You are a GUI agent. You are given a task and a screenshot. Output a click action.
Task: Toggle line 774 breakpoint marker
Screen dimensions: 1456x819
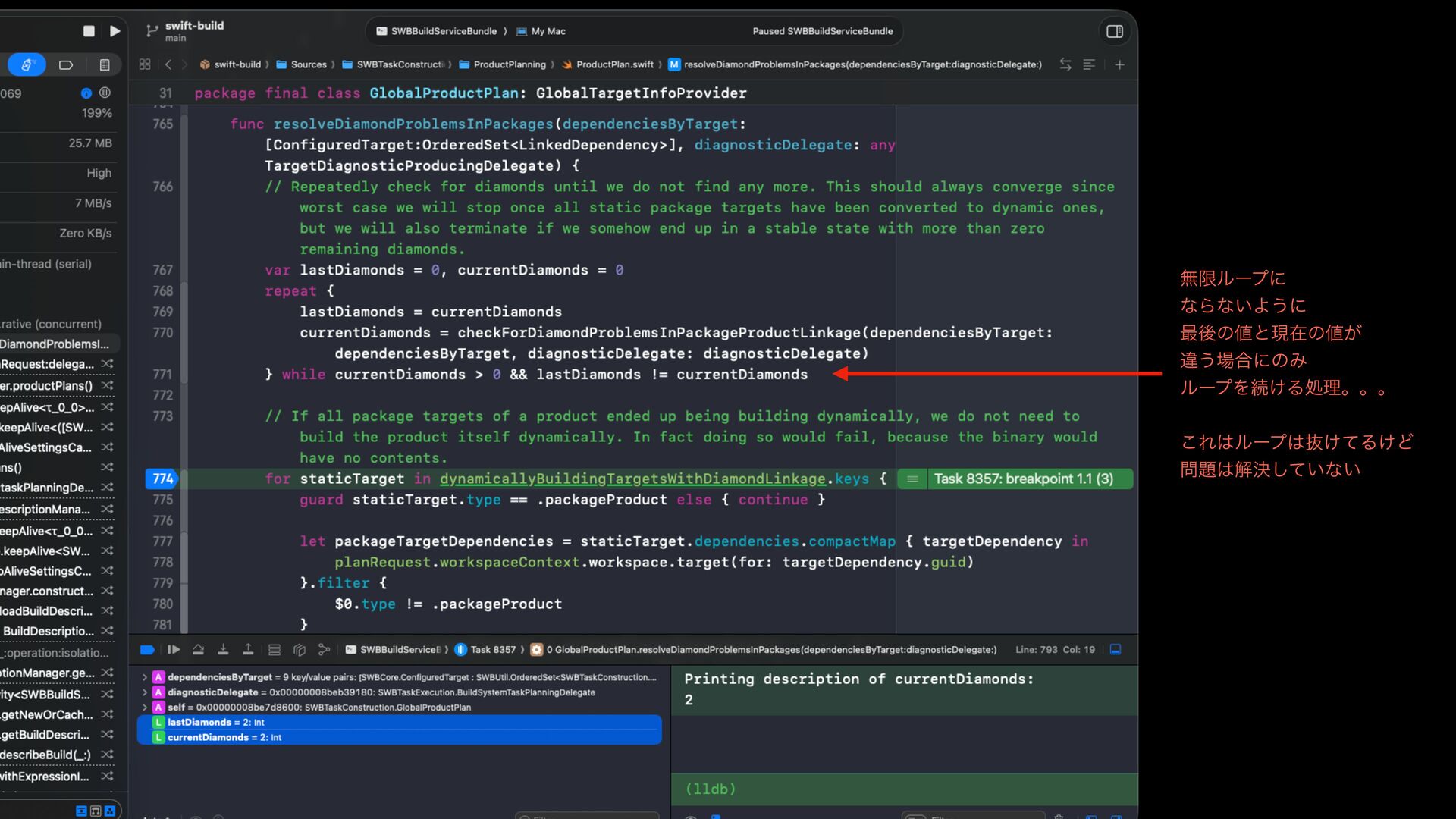tap(162, 479)
